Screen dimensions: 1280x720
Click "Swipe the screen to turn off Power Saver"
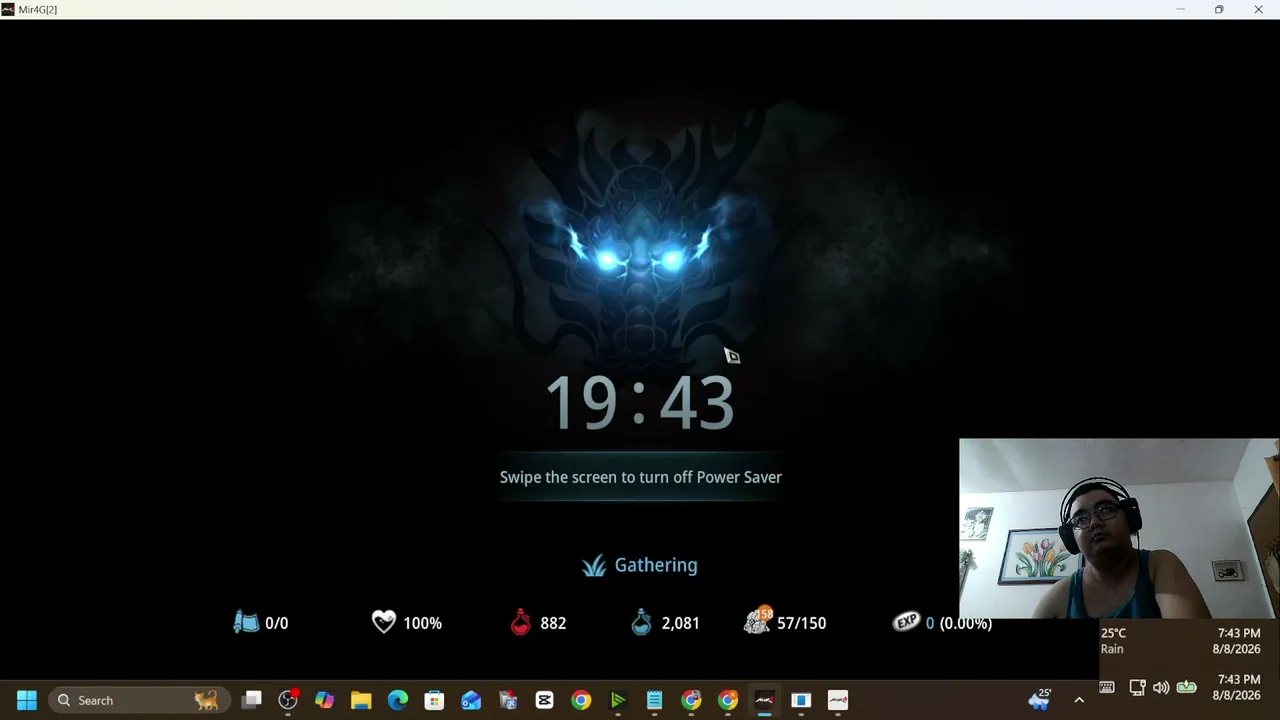click(x=641, y=477)
